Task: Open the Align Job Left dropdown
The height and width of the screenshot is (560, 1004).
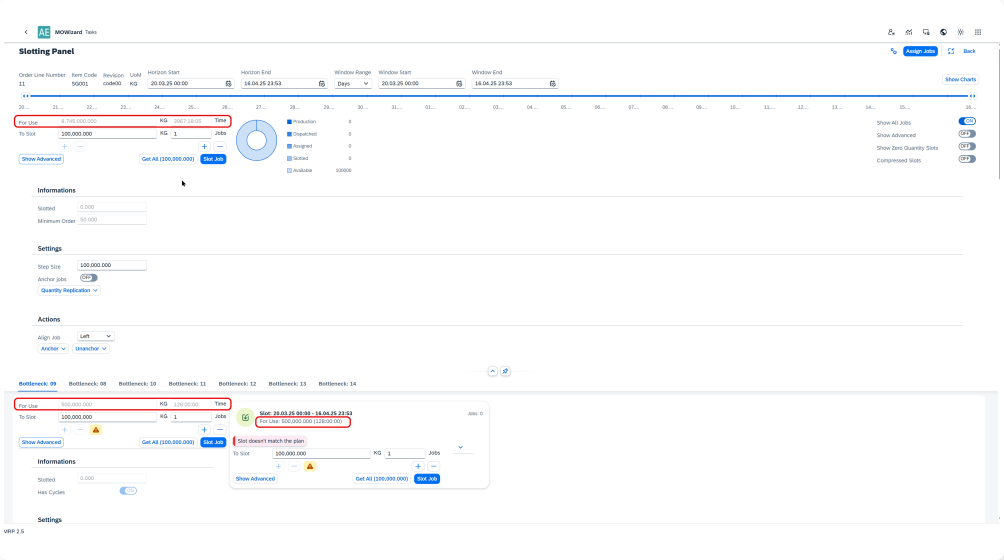Action: click(96, 336)
